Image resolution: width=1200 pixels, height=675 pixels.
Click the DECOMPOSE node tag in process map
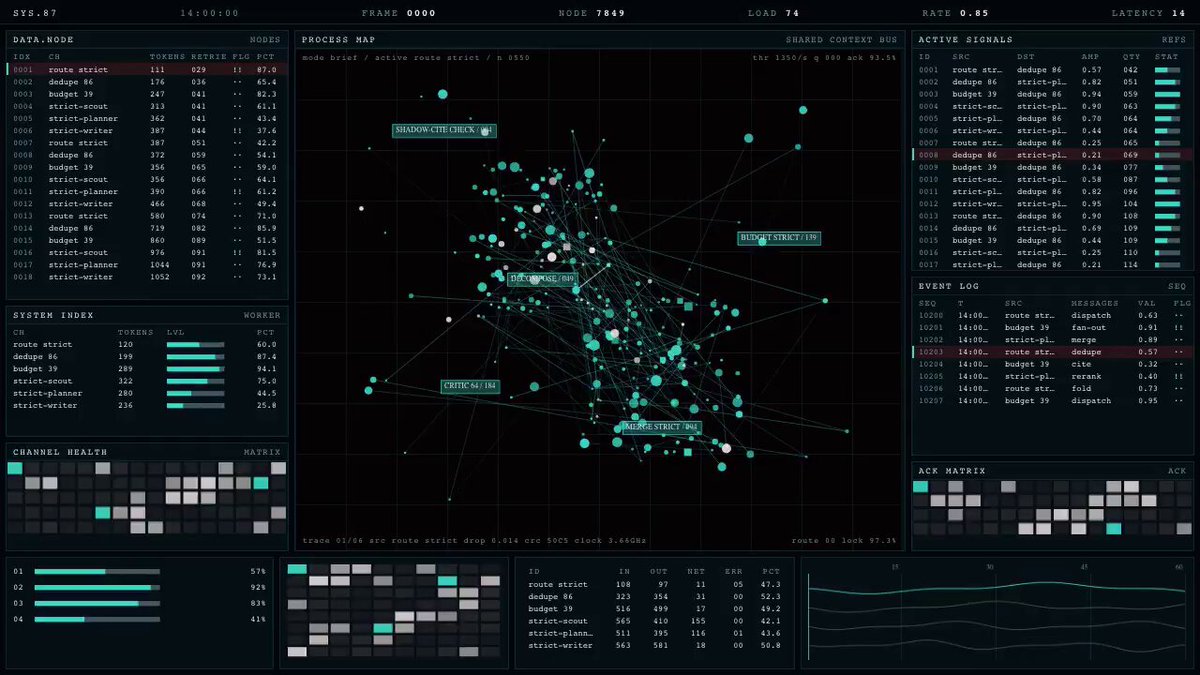[541, 279]
